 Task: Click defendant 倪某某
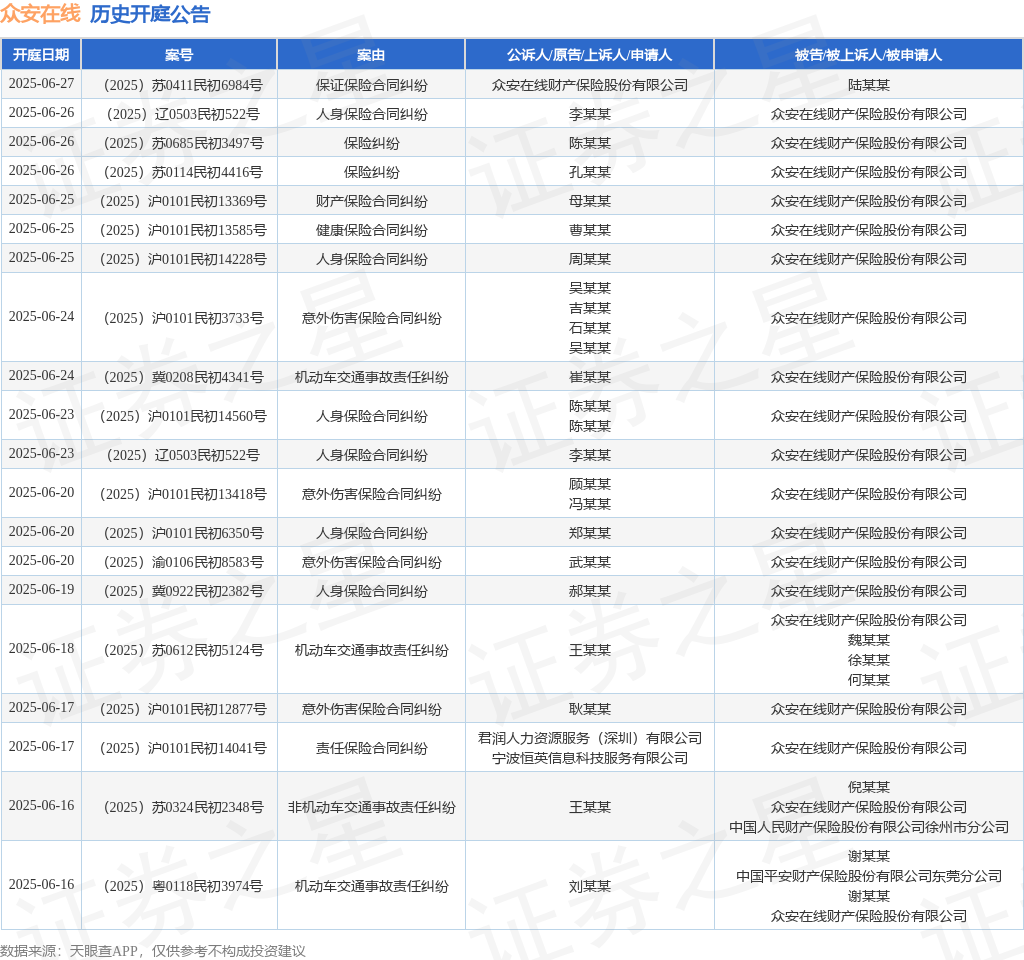[869, 787]
